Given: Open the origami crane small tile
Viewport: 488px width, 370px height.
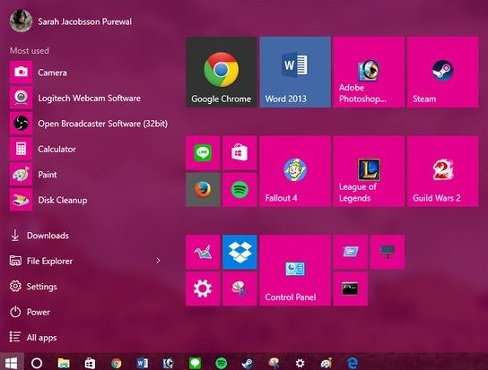Looking at the screenshot, I should [x=203, y=252].
